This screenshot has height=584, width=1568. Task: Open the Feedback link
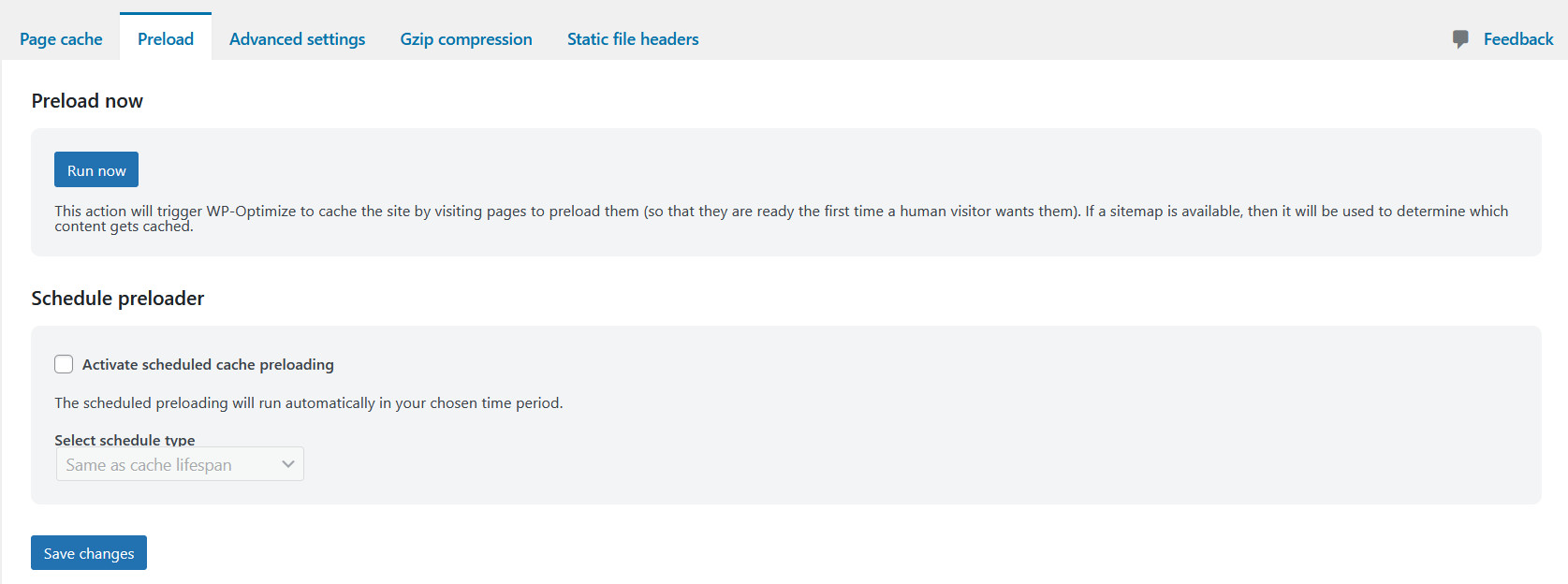[x=1517, y=38]
